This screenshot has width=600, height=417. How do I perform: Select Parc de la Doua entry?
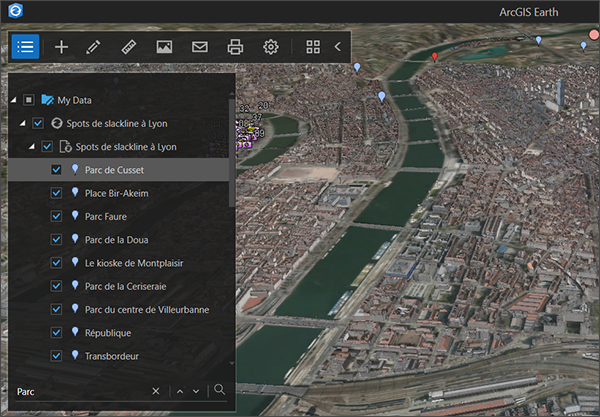(x=116, y=240)
